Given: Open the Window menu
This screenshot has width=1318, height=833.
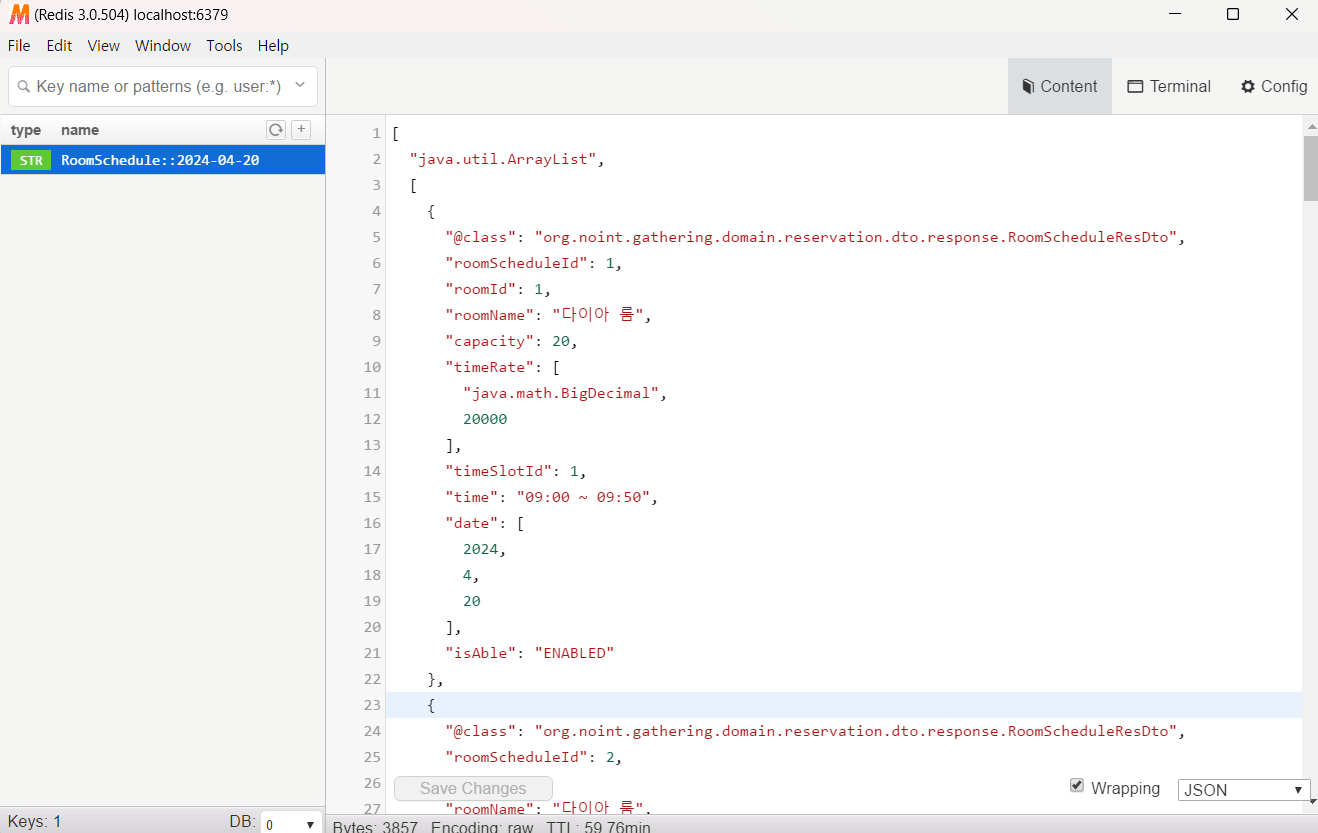Looking at the screenshot, I should click(x=163, y=46).
